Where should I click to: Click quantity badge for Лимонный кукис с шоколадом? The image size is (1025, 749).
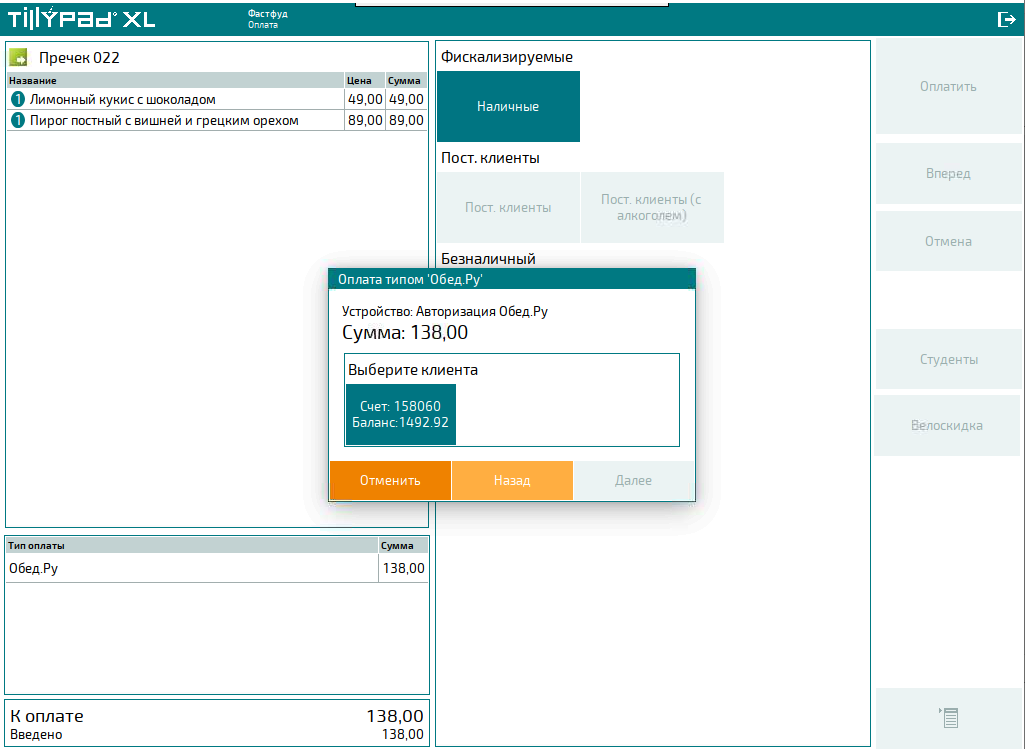tap(17, 99)
